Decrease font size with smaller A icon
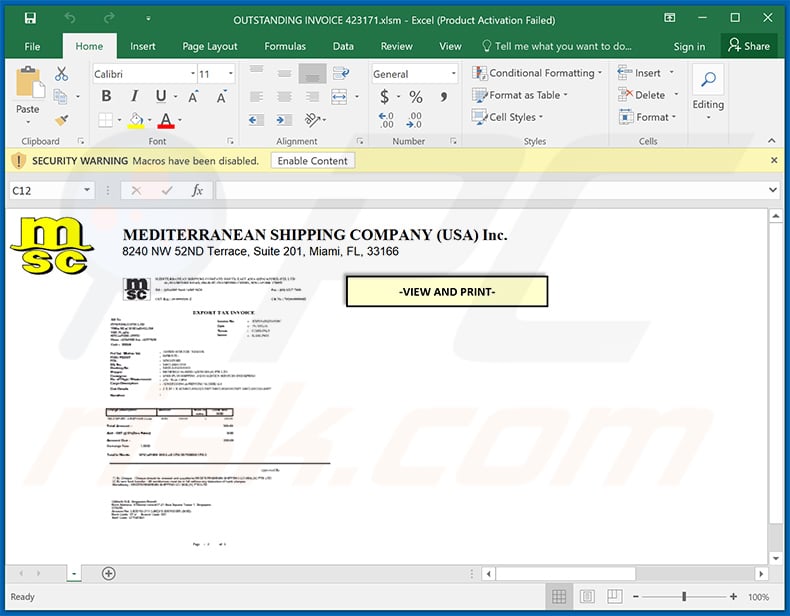790x616 pixels. coord(222,96)
